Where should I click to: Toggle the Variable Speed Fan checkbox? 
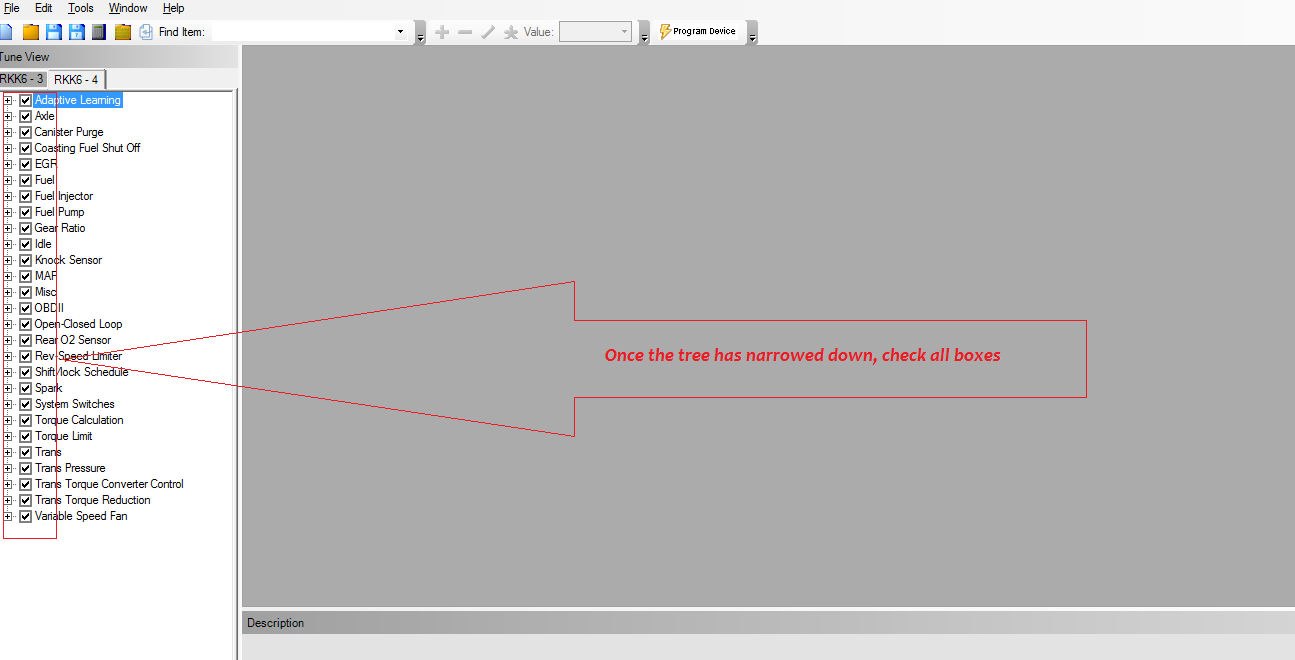click(x=26, y=516)
